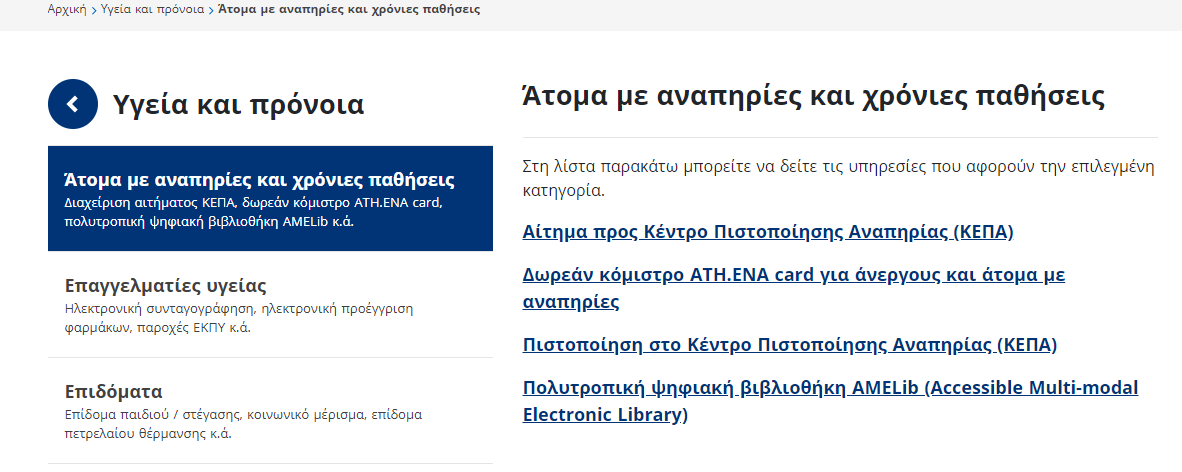The width and height of the screenshot is (1182, 472).
Task: Open the Αρχική breadcrumb link
Action: pos(66,10)
